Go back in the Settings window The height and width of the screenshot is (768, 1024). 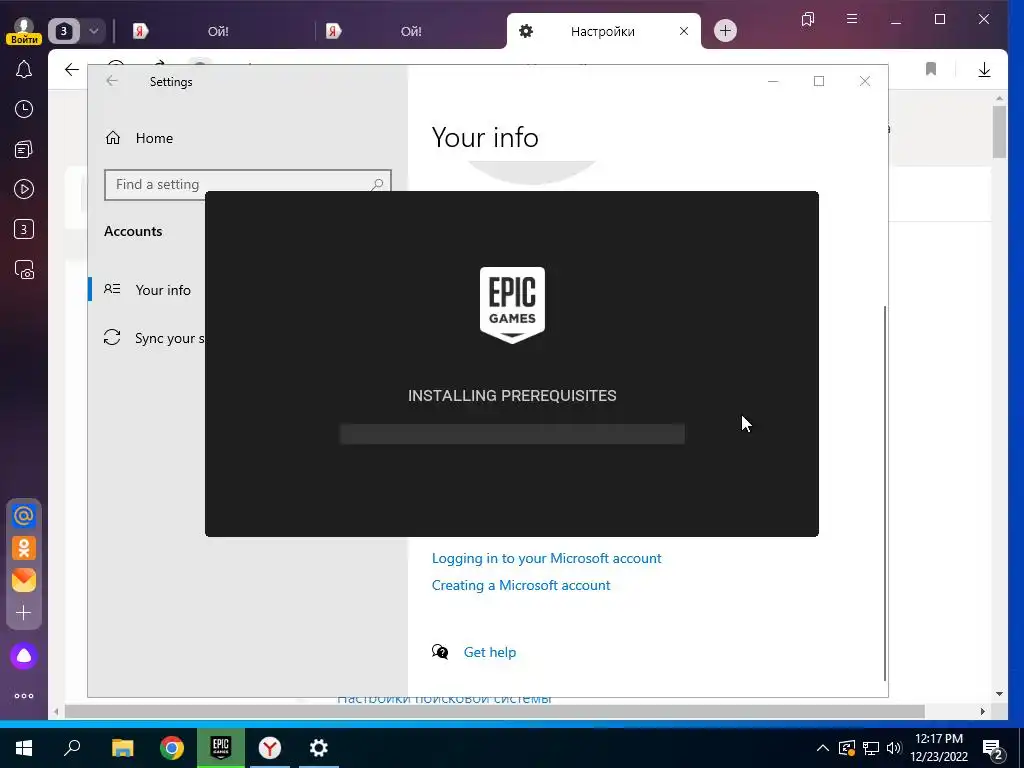(112, 81)
